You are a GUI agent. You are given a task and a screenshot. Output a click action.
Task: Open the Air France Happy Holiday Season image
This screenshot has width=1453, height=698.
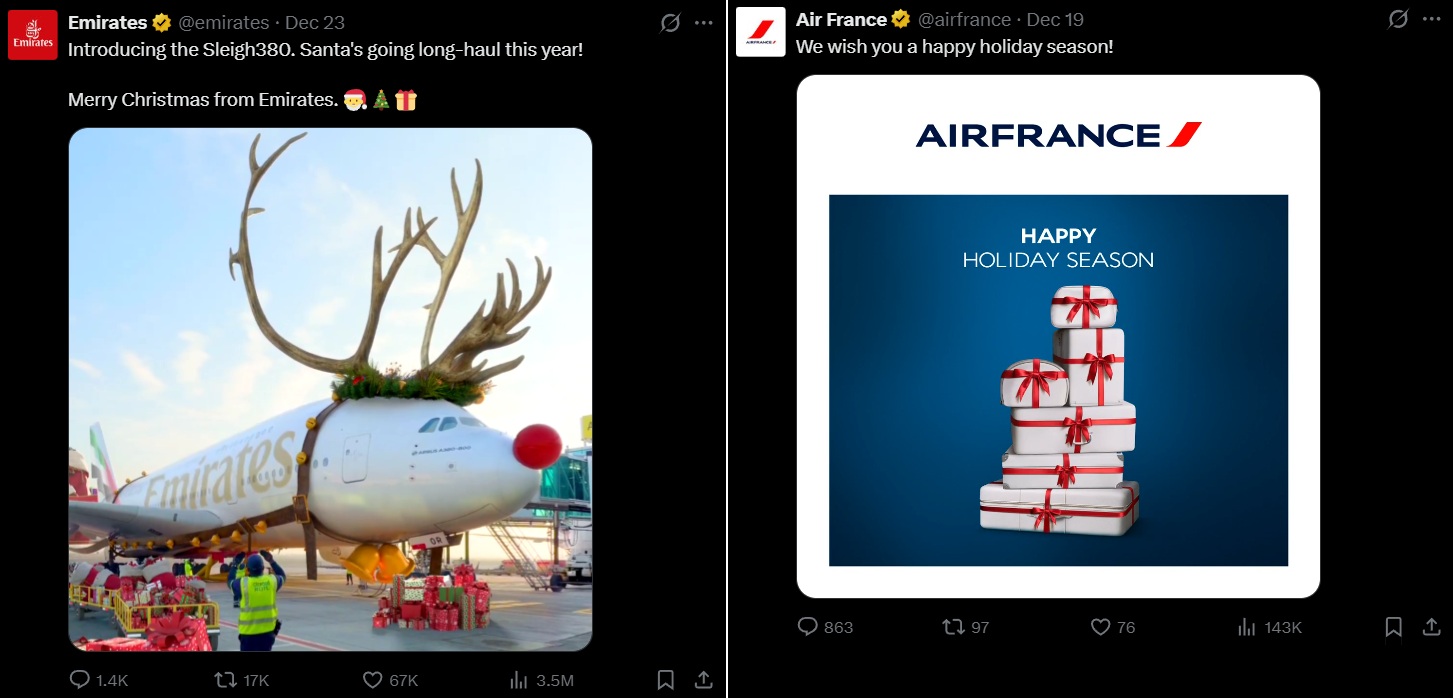pos(1058,337)
